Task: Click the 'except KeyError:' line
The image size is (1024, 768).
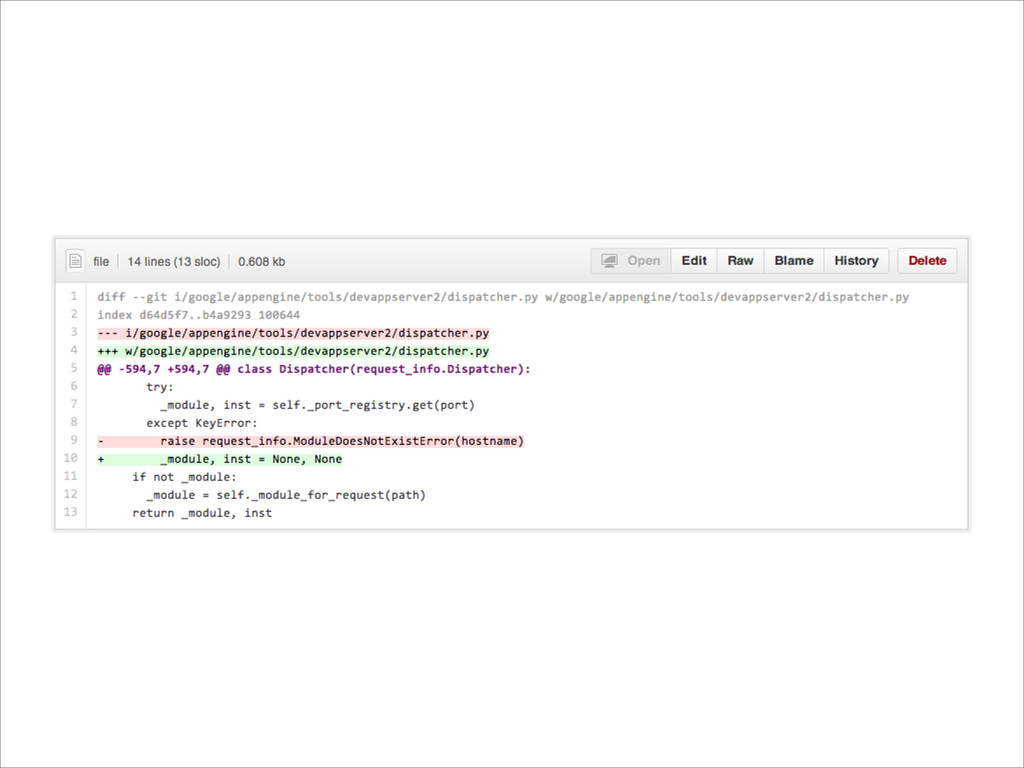Action: (x=202, y=423)
